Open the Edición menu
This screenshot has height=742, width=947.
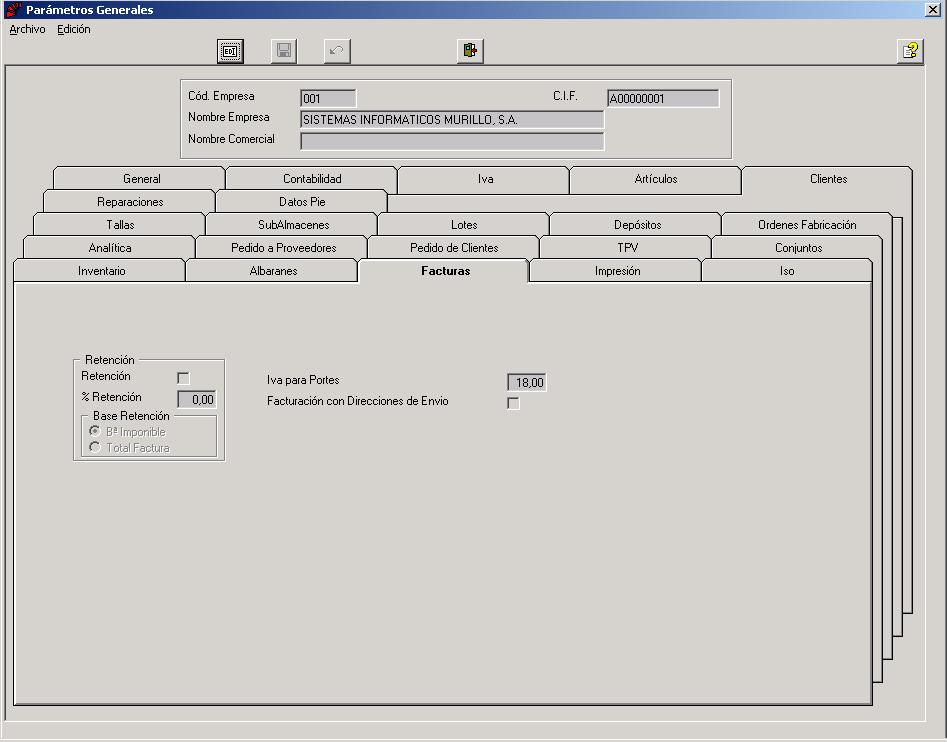[74, 29]
